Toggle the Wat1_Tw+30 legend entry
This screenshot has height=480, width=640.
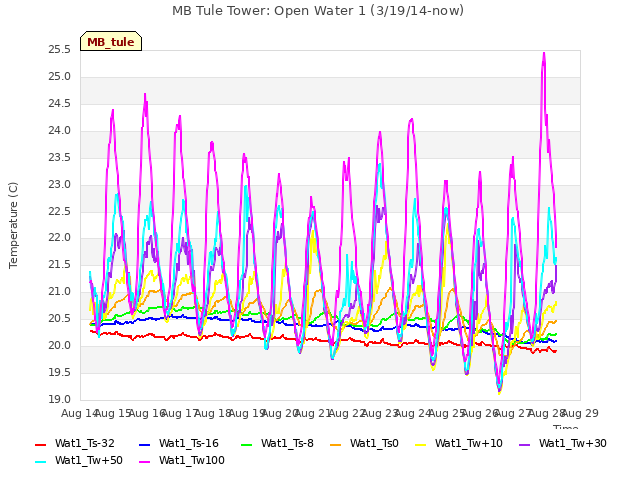click(x=562, y=443)
